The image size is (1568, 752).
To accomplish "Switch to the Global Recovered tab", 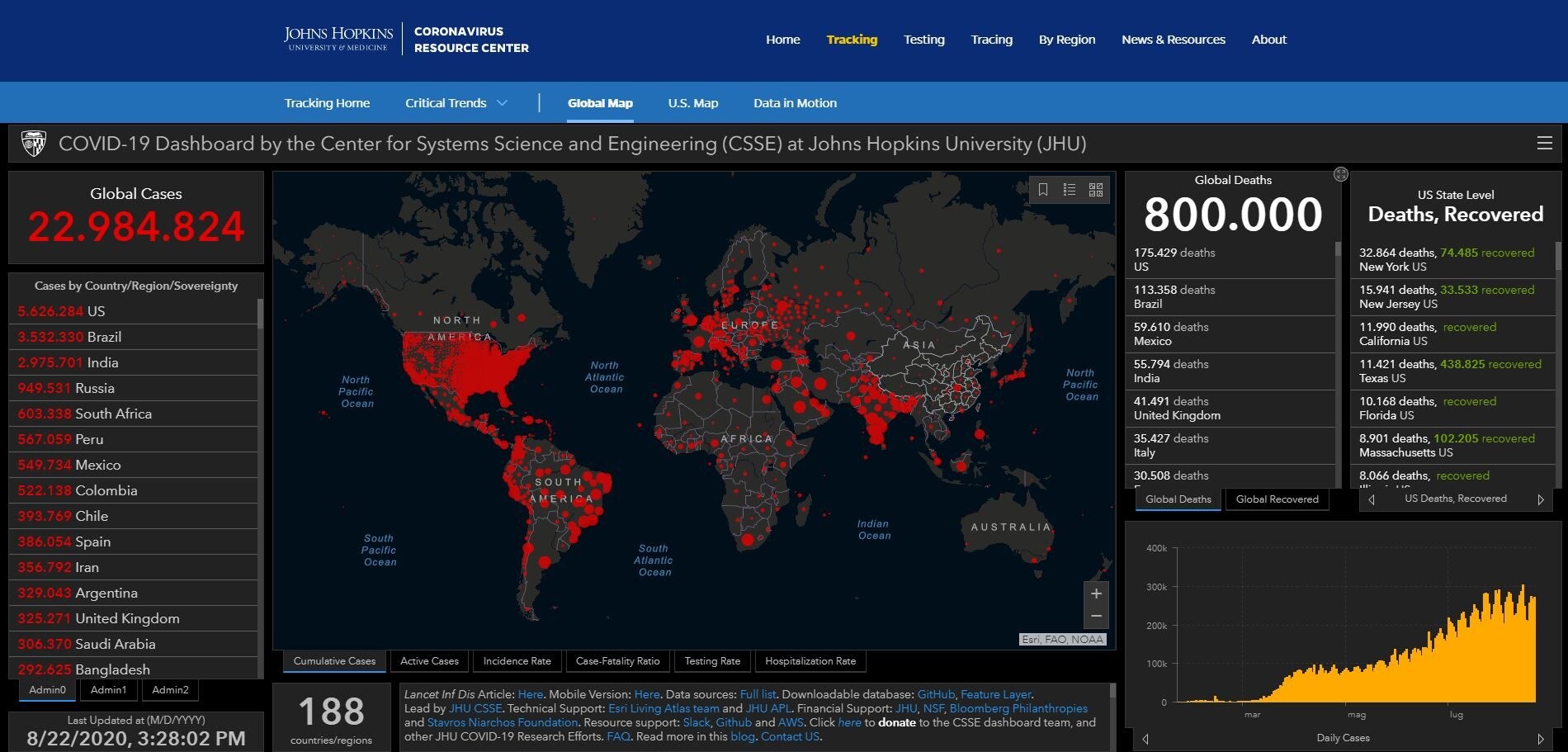I will (x=1278, y=499).
